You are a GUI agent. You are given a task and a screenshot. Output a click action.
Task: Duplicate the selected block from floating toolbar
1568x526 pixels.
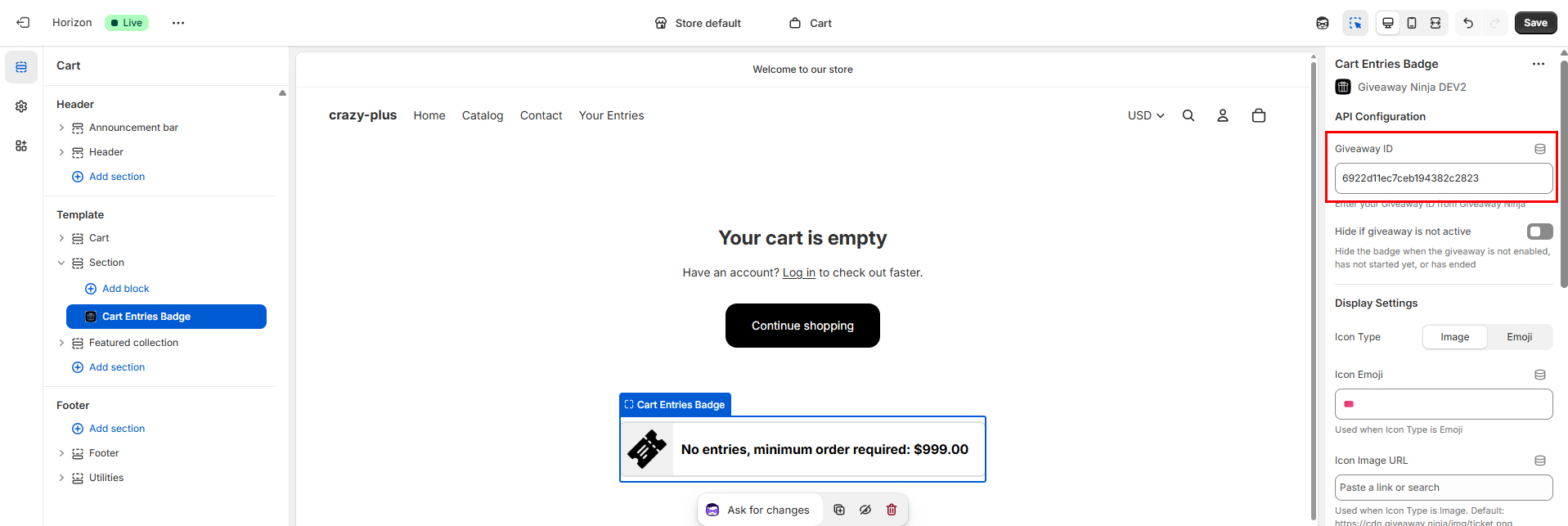click(x=839, y=510)
